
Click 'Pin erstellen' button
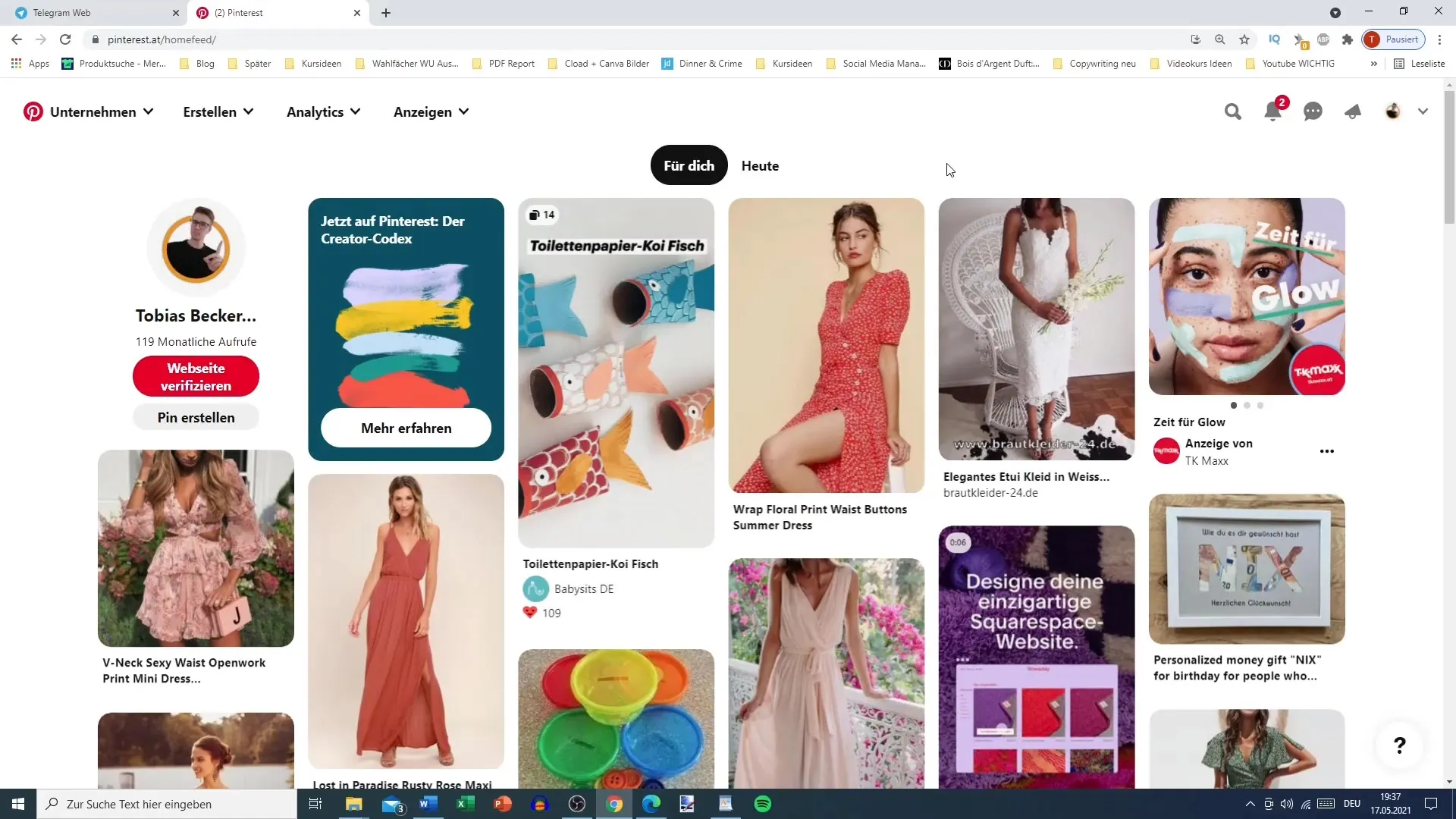click(196, 416)
